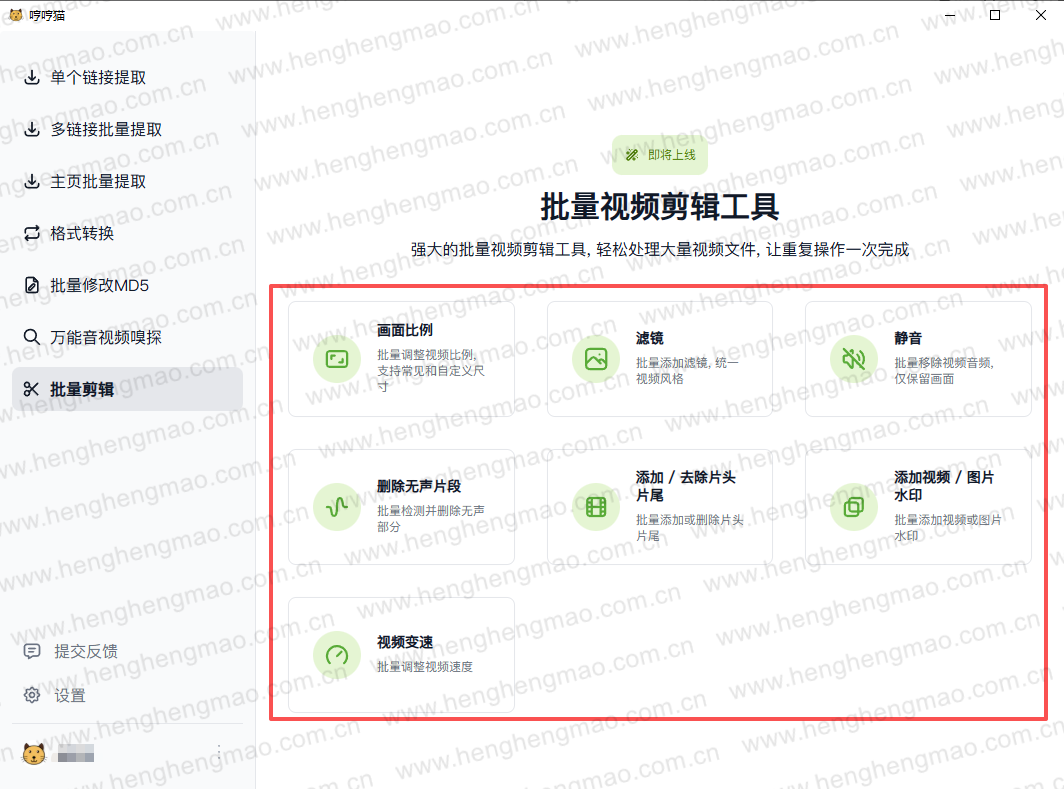Click the cat avatar at bottom left
The width and height of the screenshot is (1064, 789).
(x=34, y=753)
